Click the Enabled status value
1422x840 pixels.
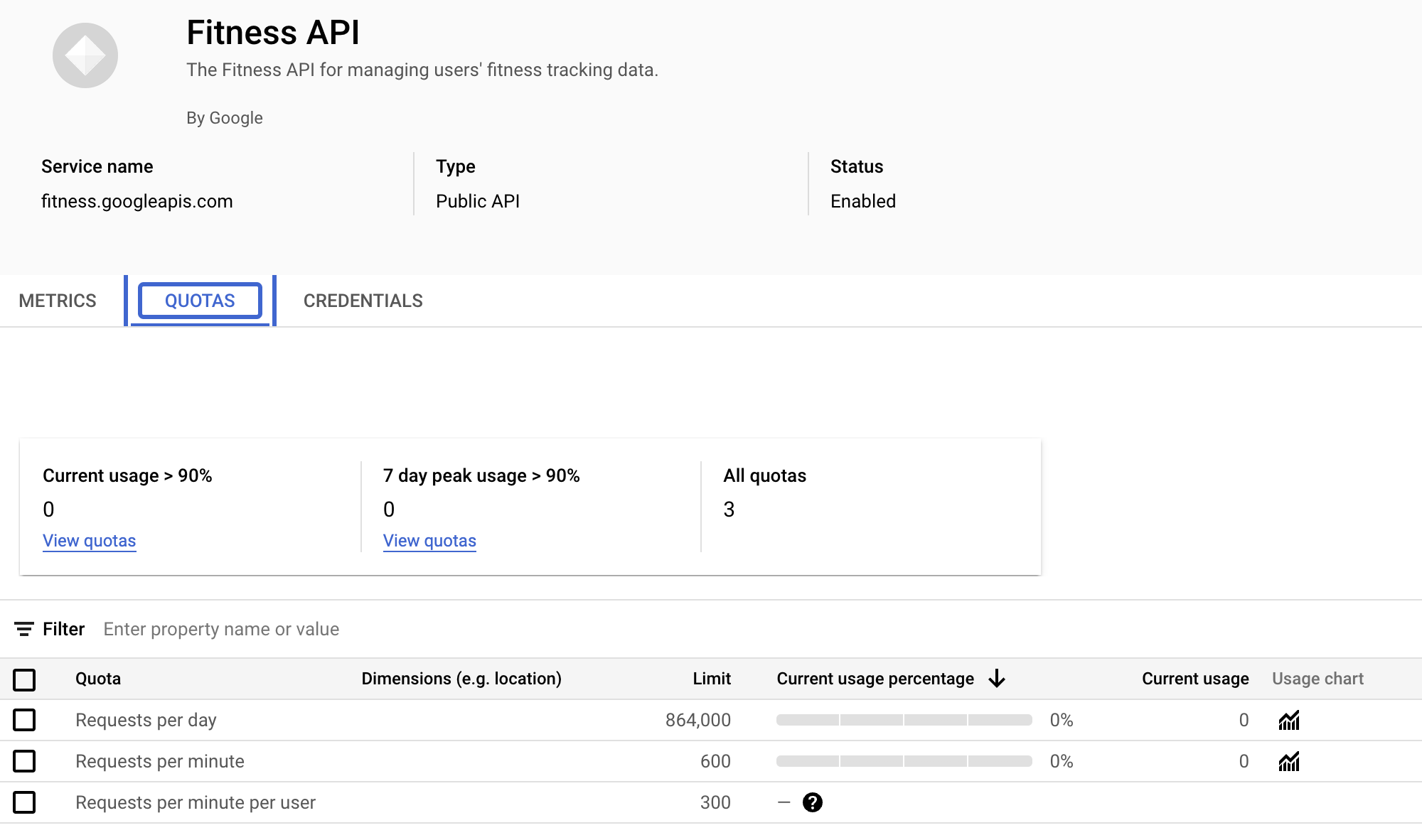[x=863, y=201]
